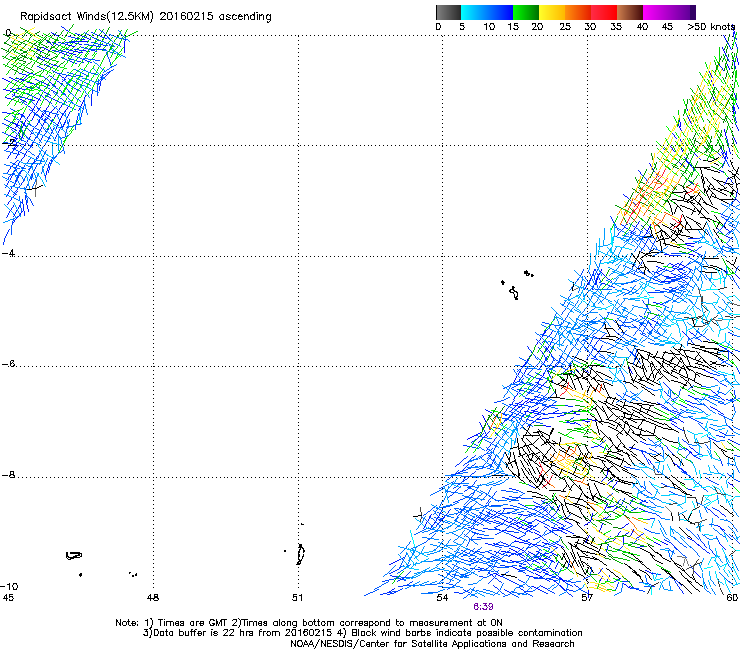Click the '>50 knots' legend label
740x650 pixels.
tap(711, 27)
